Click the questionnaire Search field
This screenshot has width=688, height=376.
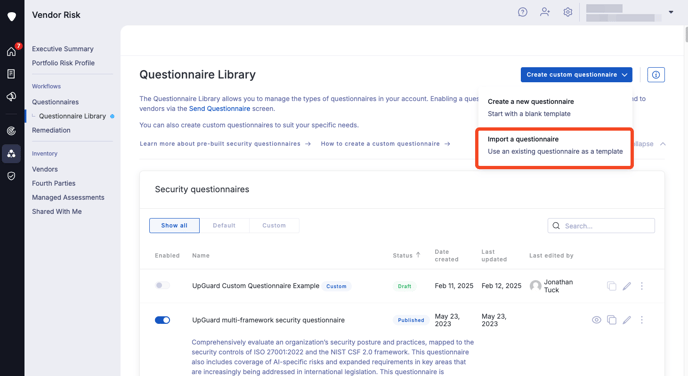click(x=601, y=226)
